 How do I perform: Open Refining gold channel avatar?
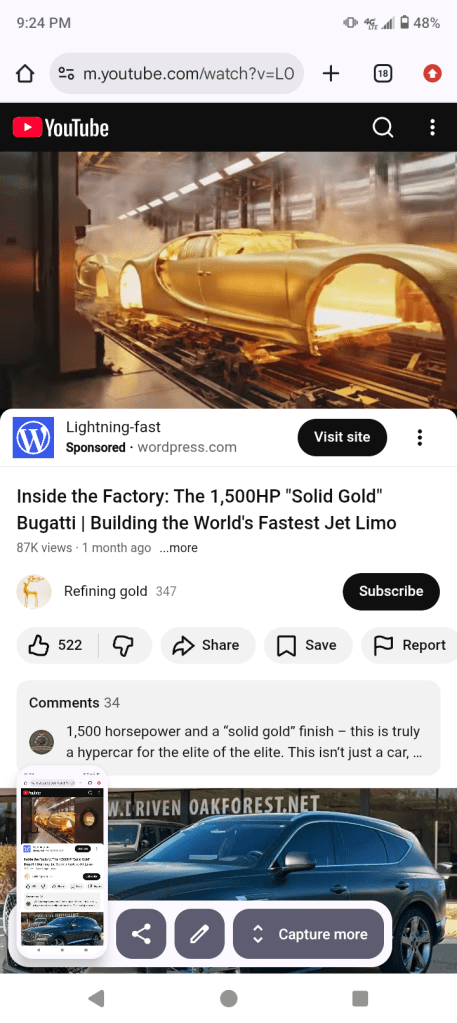point(34,591)
